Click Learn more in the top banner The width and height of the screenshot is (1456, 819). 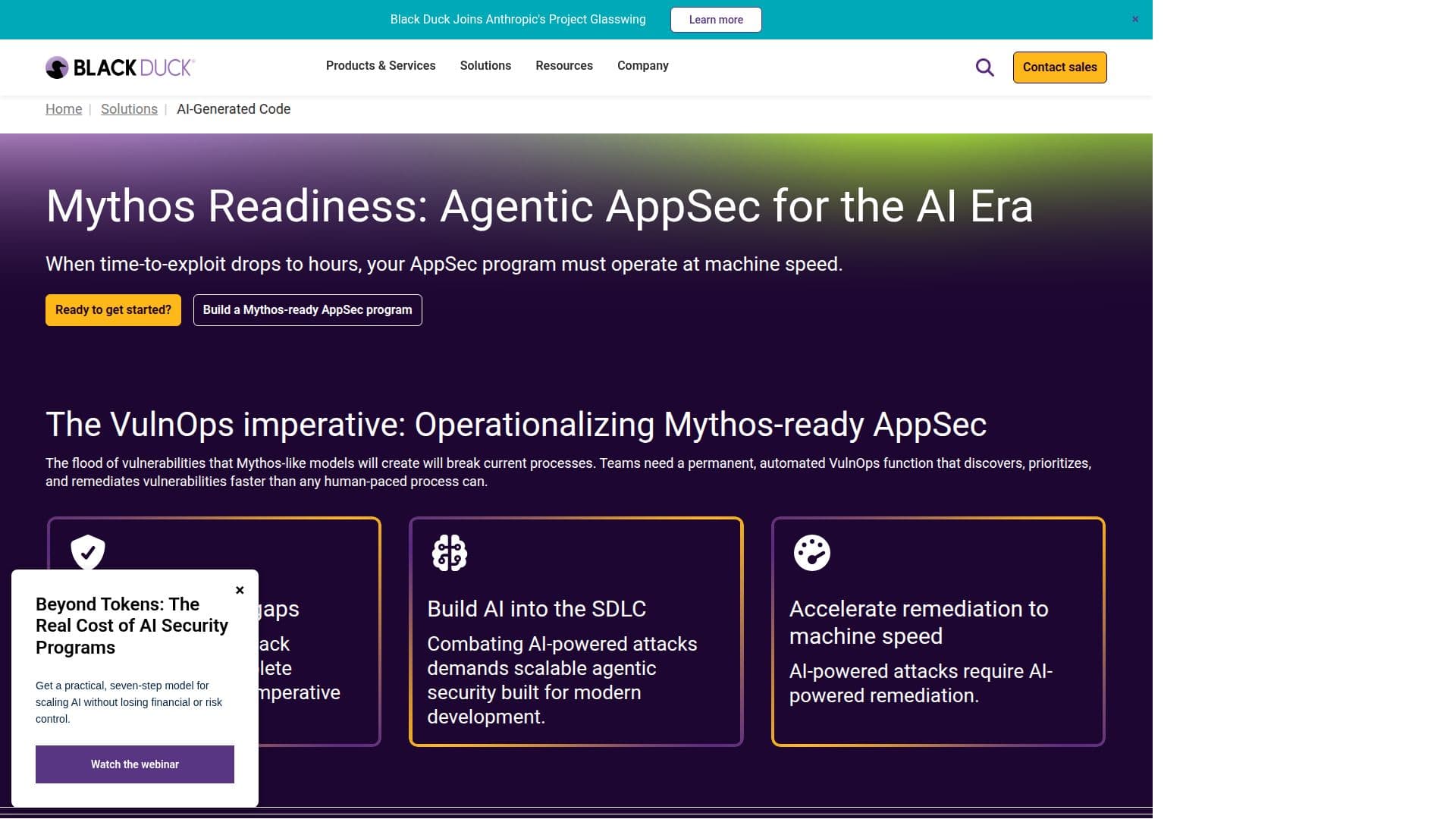pyautogui.click(x=716, y=20)
